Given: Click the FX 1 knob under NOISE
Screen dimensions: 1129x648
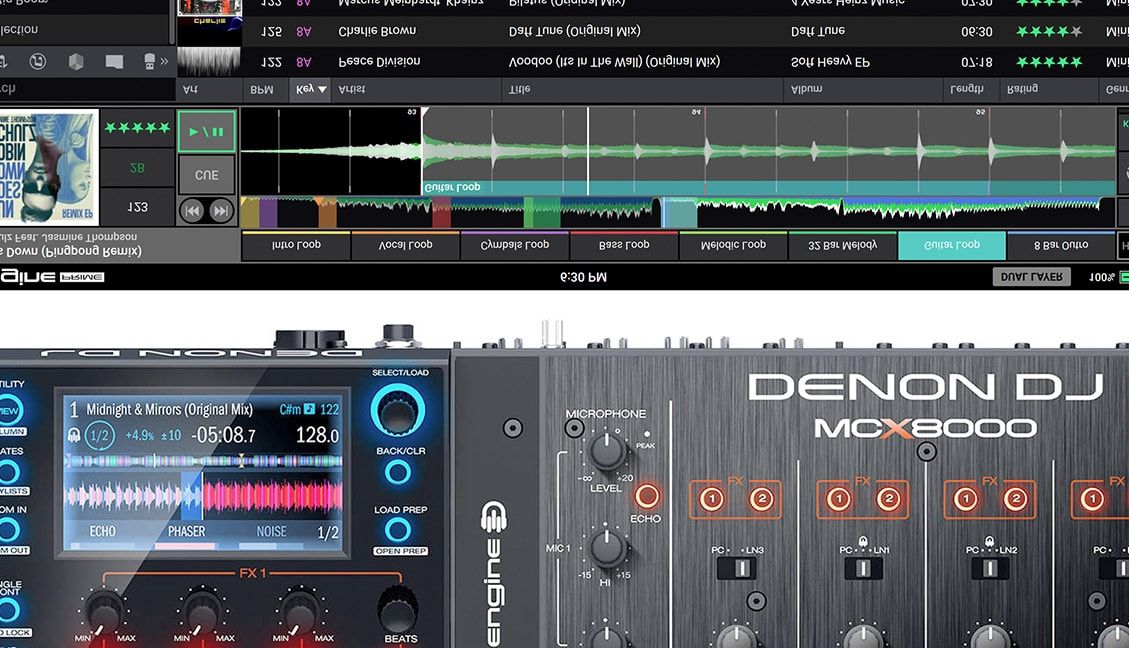Looking at the screenshot, I should pos(301,612).
